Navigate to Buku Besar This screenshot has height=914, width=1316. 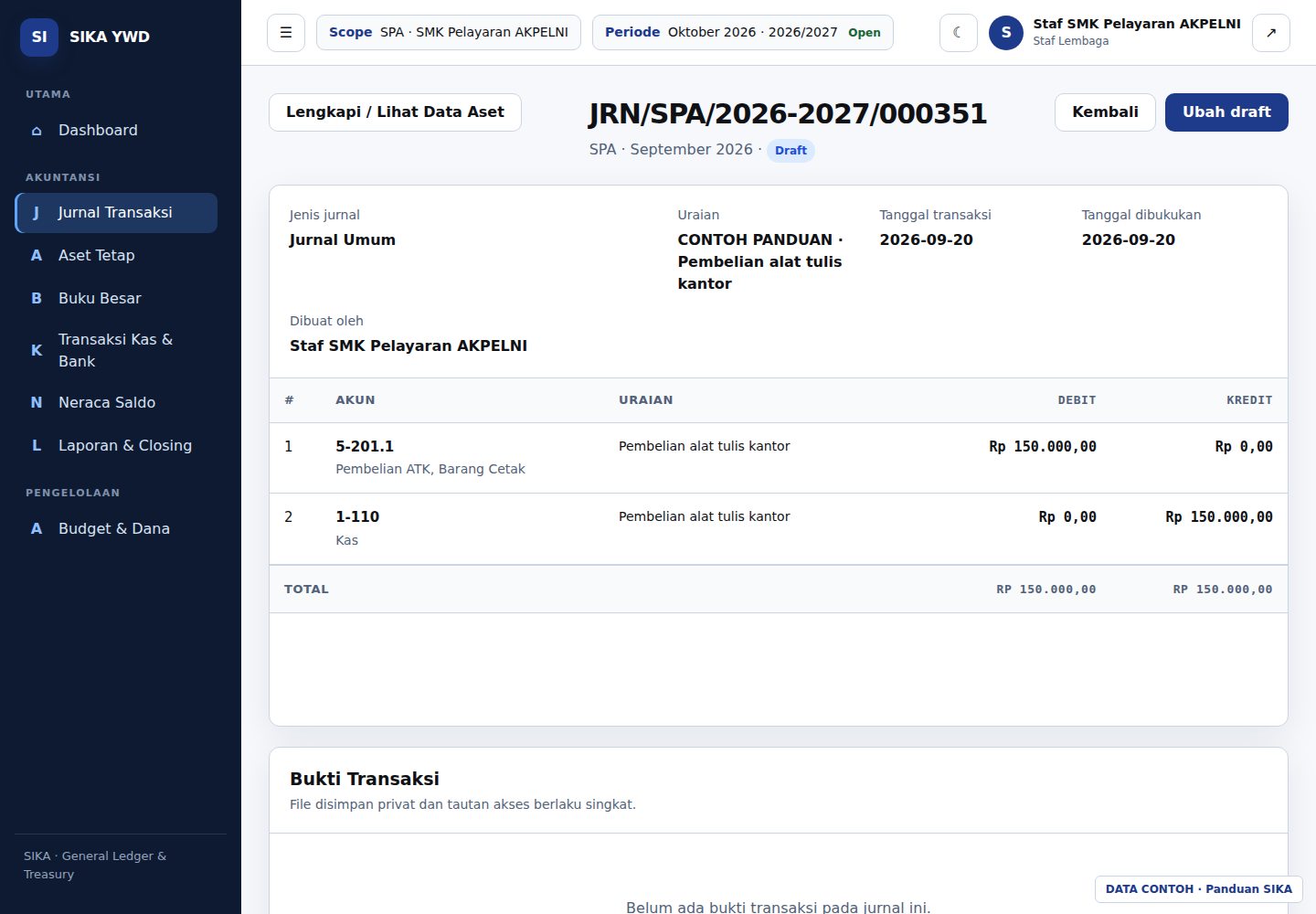tap(116, 299)
